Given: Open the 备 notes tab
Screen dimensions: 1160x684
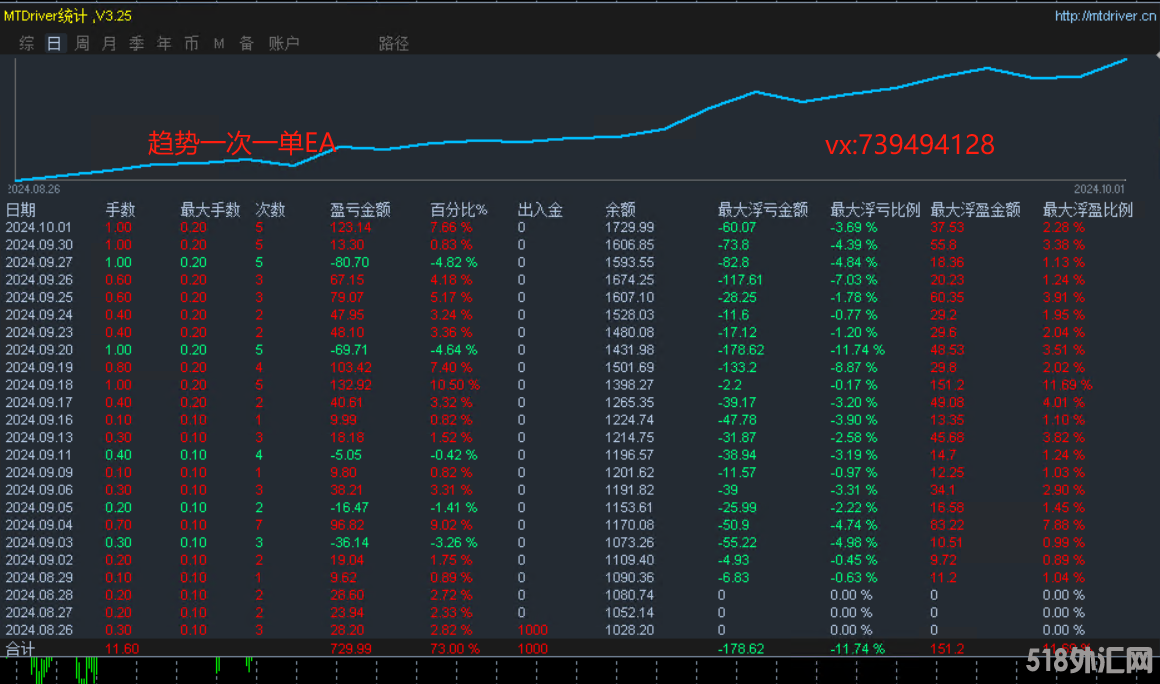Looking at the screenshot, I should click(246, 44).
